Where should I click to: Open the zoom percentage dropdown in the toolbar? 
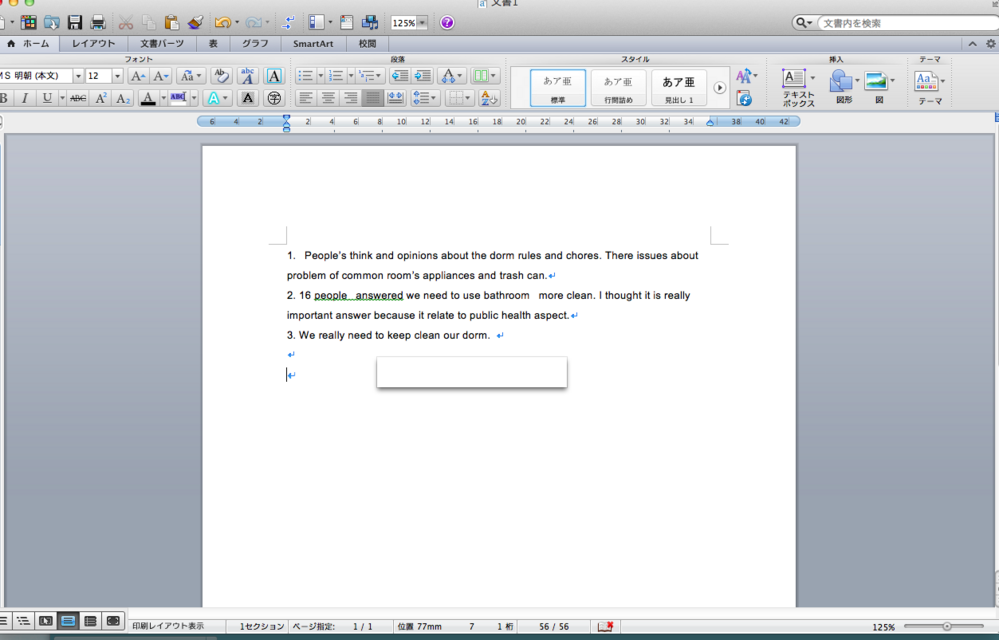422,23
